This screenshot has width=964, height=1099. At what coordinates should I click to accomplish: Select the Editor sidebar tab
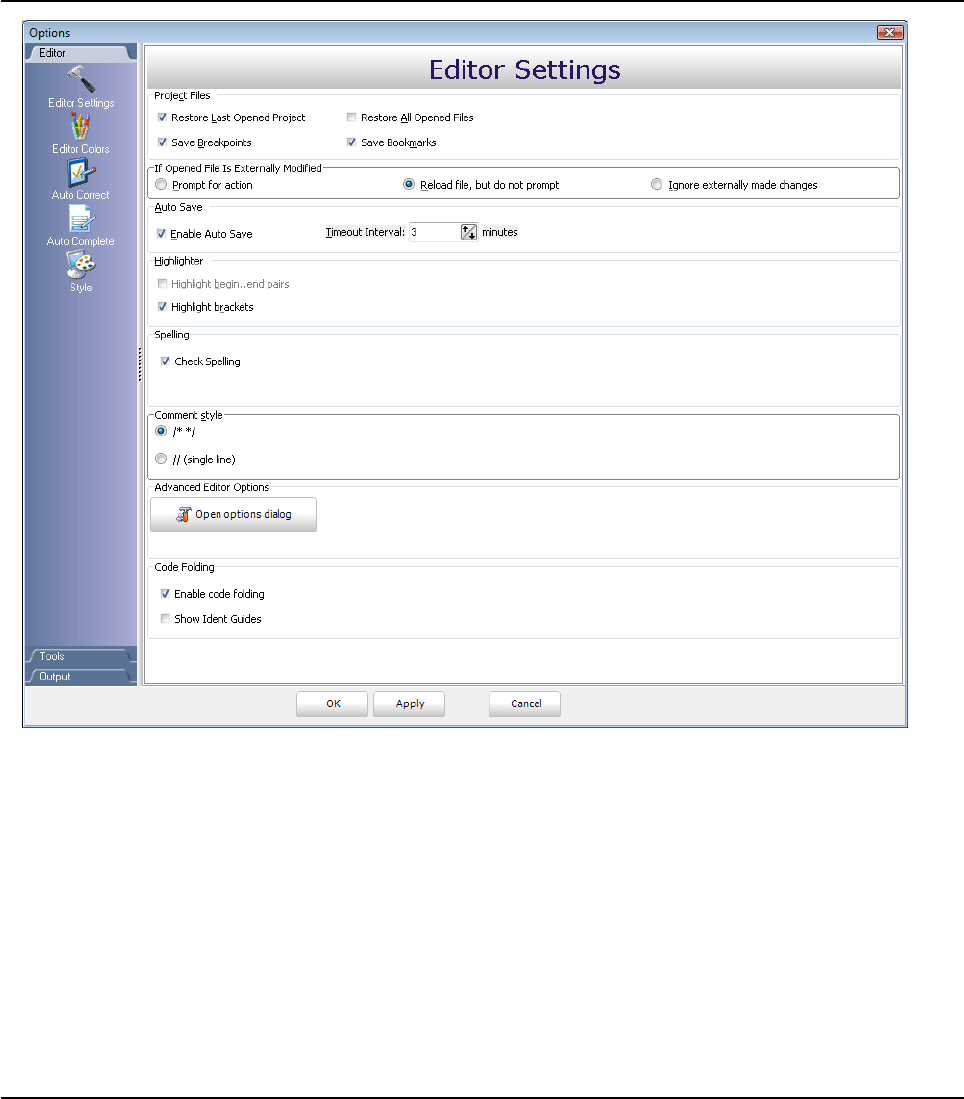click(x=80, y=53)
